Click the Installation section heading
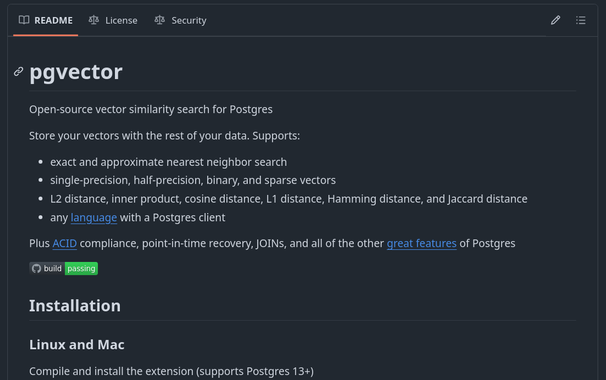Screen dimensions: 606x380 tap(75, 306)
